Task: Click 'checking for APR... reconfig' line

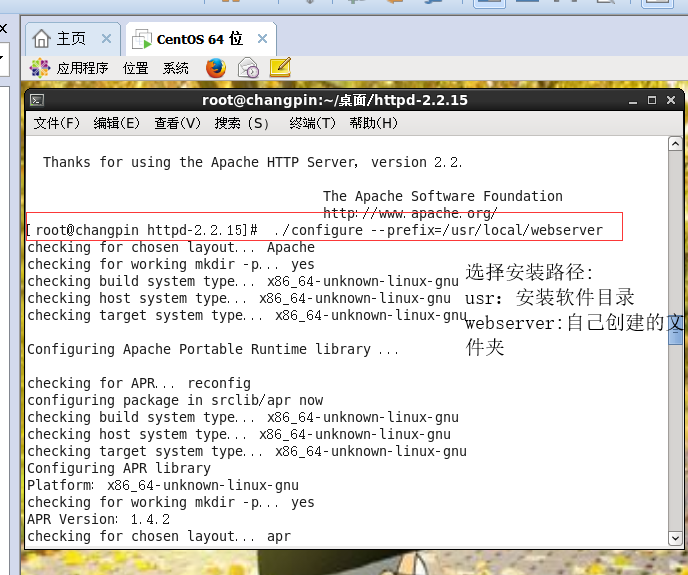Action: coord(139,383)
